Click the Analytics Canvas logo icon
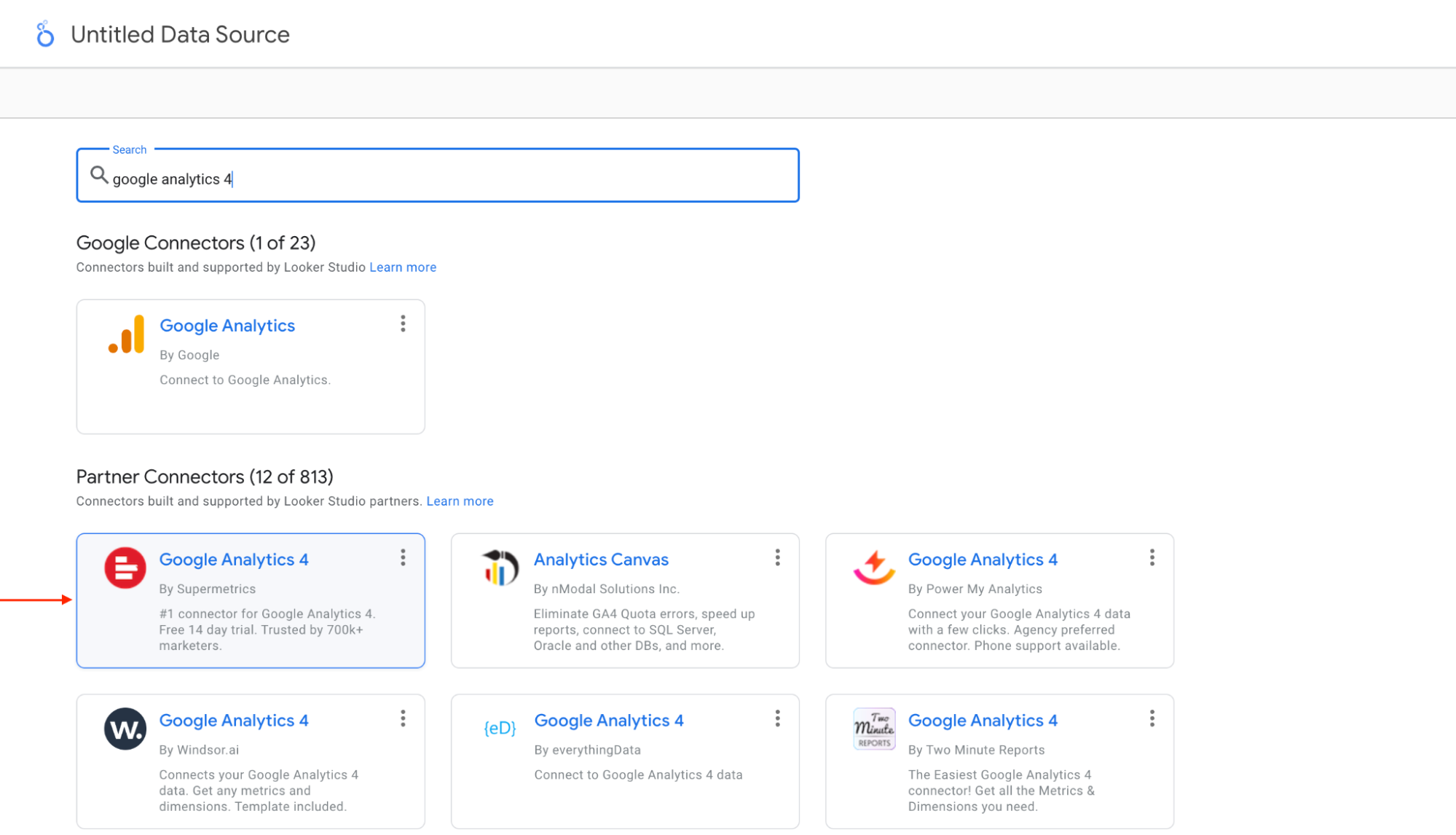 [500, 568]
